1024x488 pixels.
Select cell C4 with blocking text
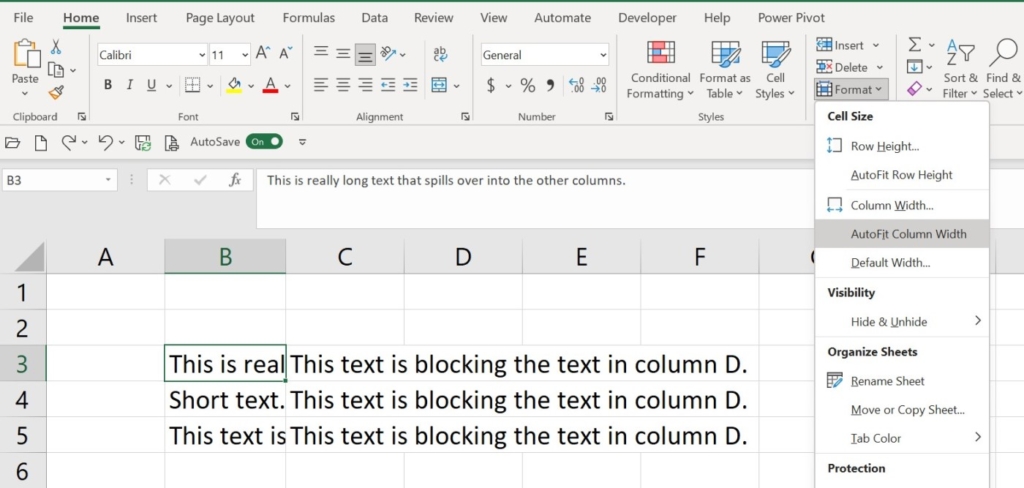344,400
